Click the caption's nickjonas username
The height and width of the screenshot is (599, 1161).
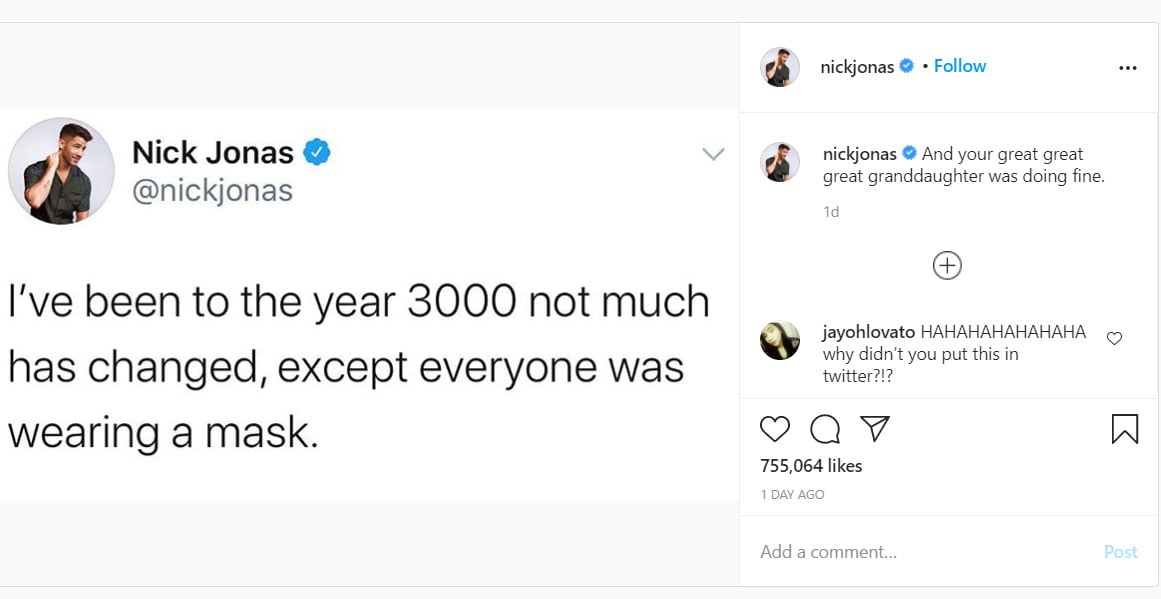point(859,154)
